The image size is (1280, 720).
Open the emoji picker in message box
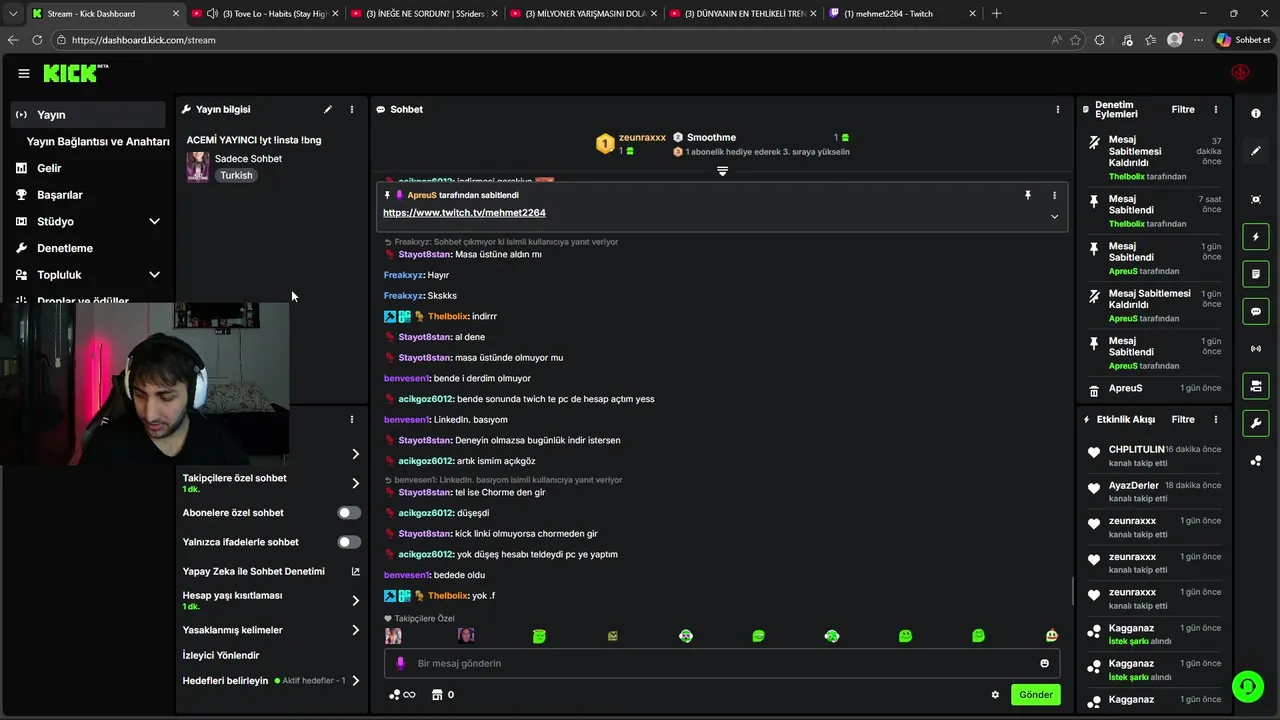[x=1045, y=663]
